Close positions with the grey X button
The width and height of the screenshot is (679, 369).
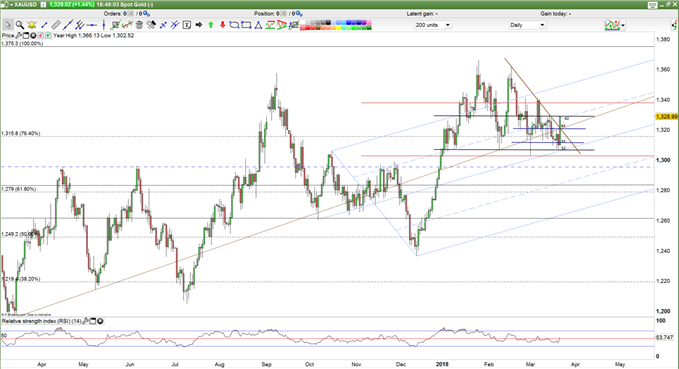coord(283,14)
